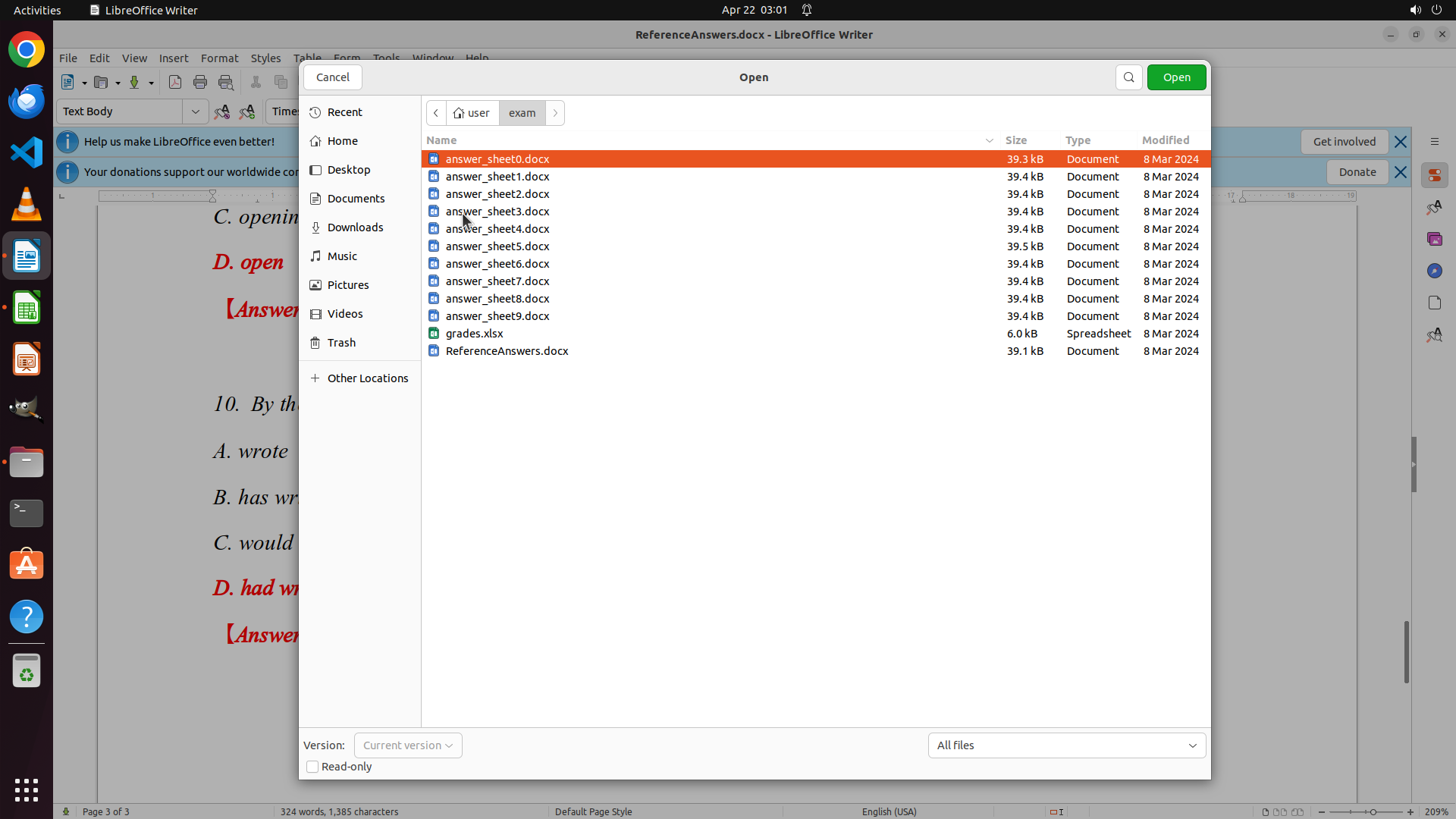Open the Format menu
This screenshot has width=1456, height=819.
point(219,58)
